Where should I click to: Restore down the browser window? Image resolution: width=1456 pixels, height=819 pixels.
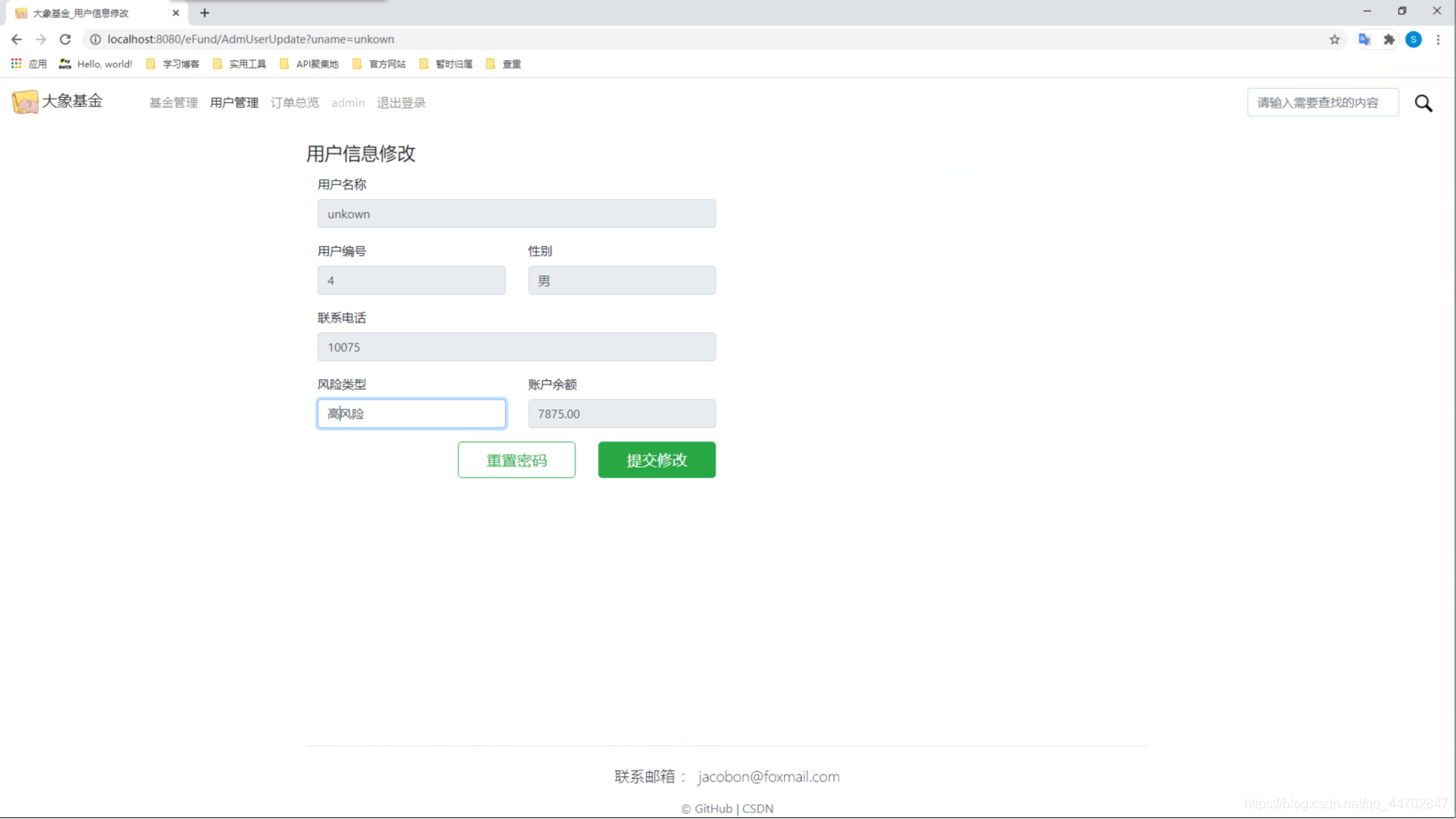point(1402,11)
